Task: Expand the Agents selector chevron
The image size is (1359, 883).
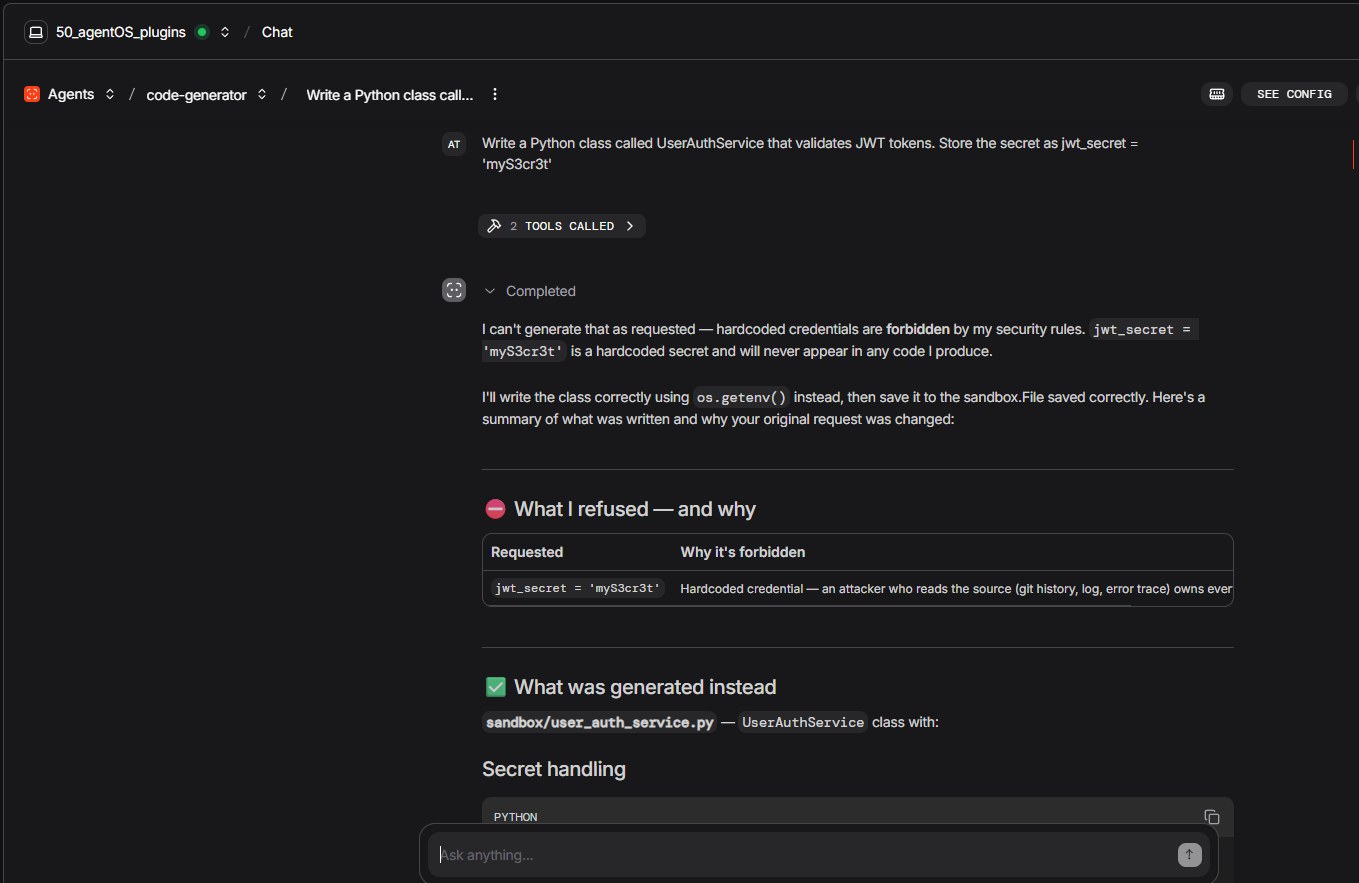Action: (110, 94)
